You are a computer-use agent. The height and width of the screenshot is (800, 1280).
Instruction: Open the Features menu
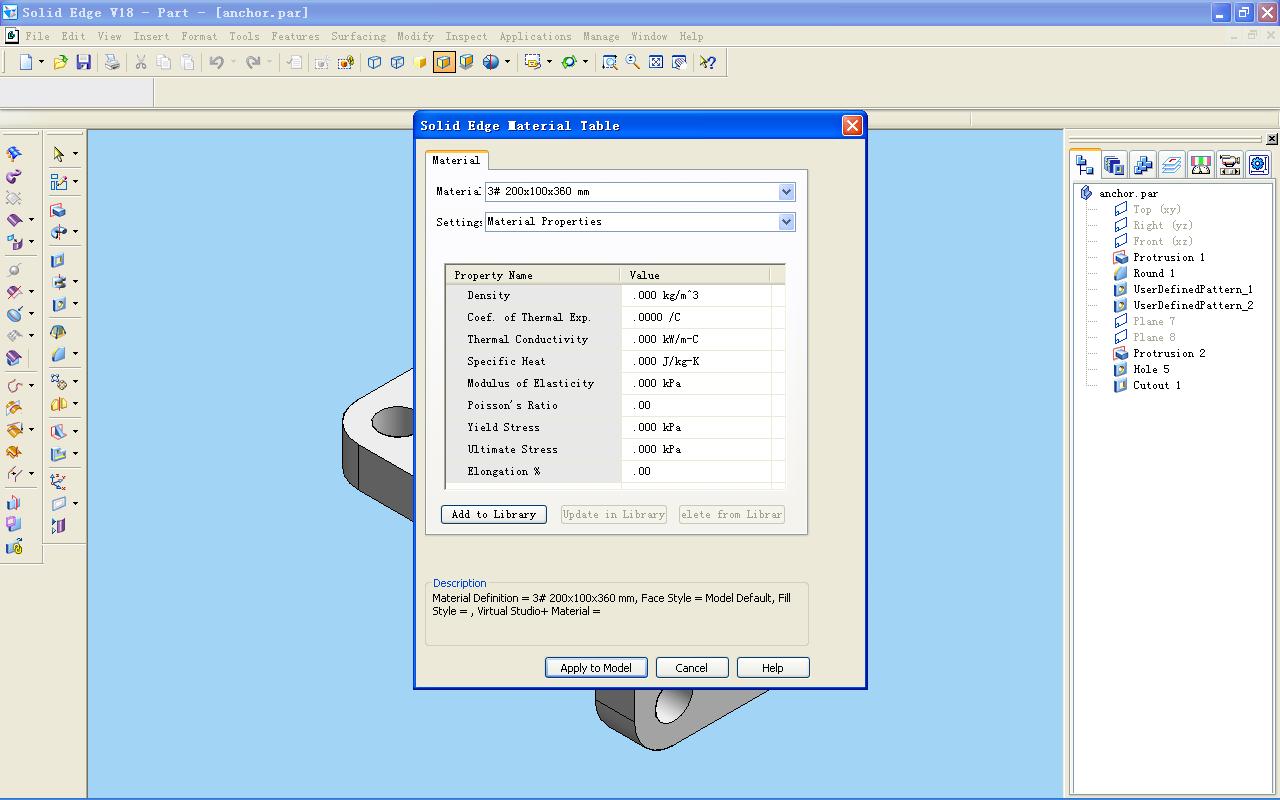point(296,36)
